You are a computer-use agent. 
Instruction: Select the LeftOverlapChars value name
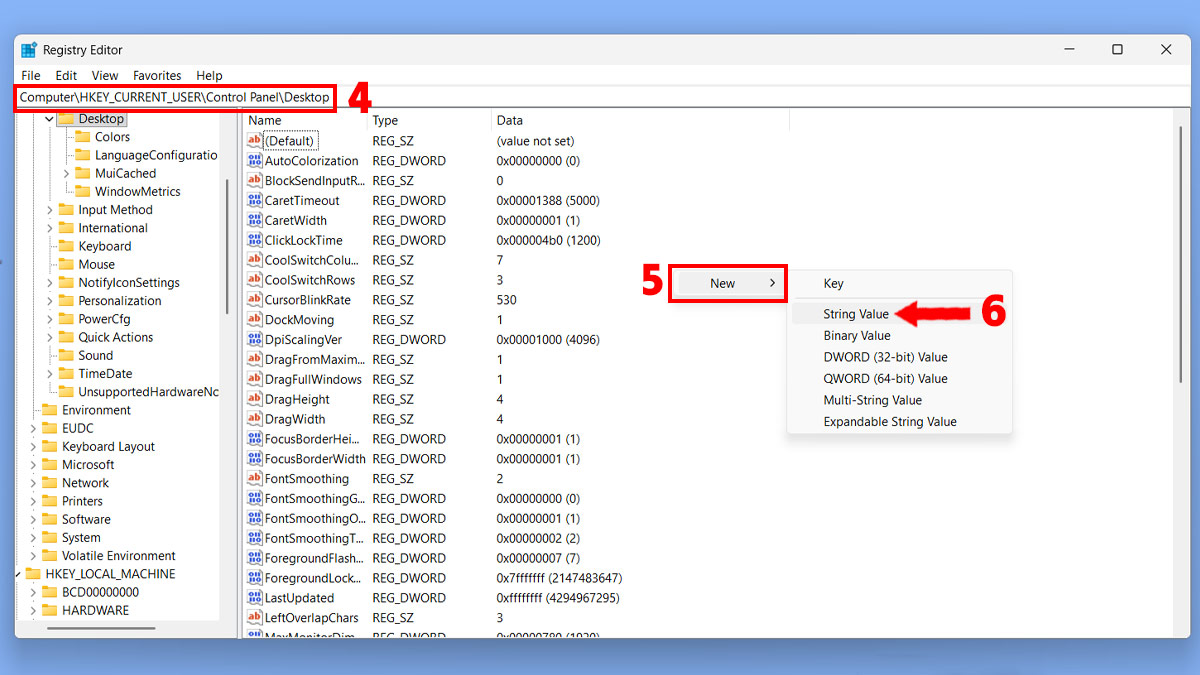pos(312,618)
